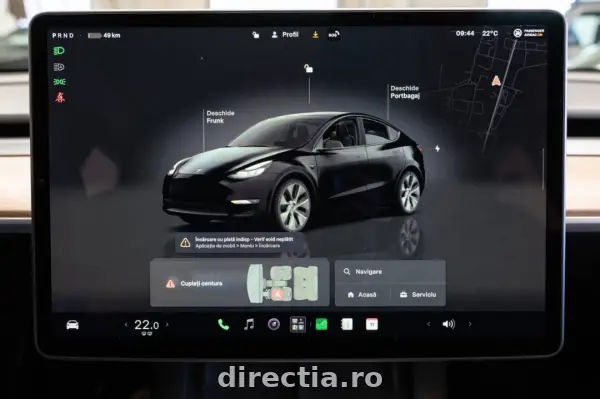Viewport: 600px width, 399px height.
Task: Tap the red triangle seatbelt alert icon
Action: (x=170, y=283)
